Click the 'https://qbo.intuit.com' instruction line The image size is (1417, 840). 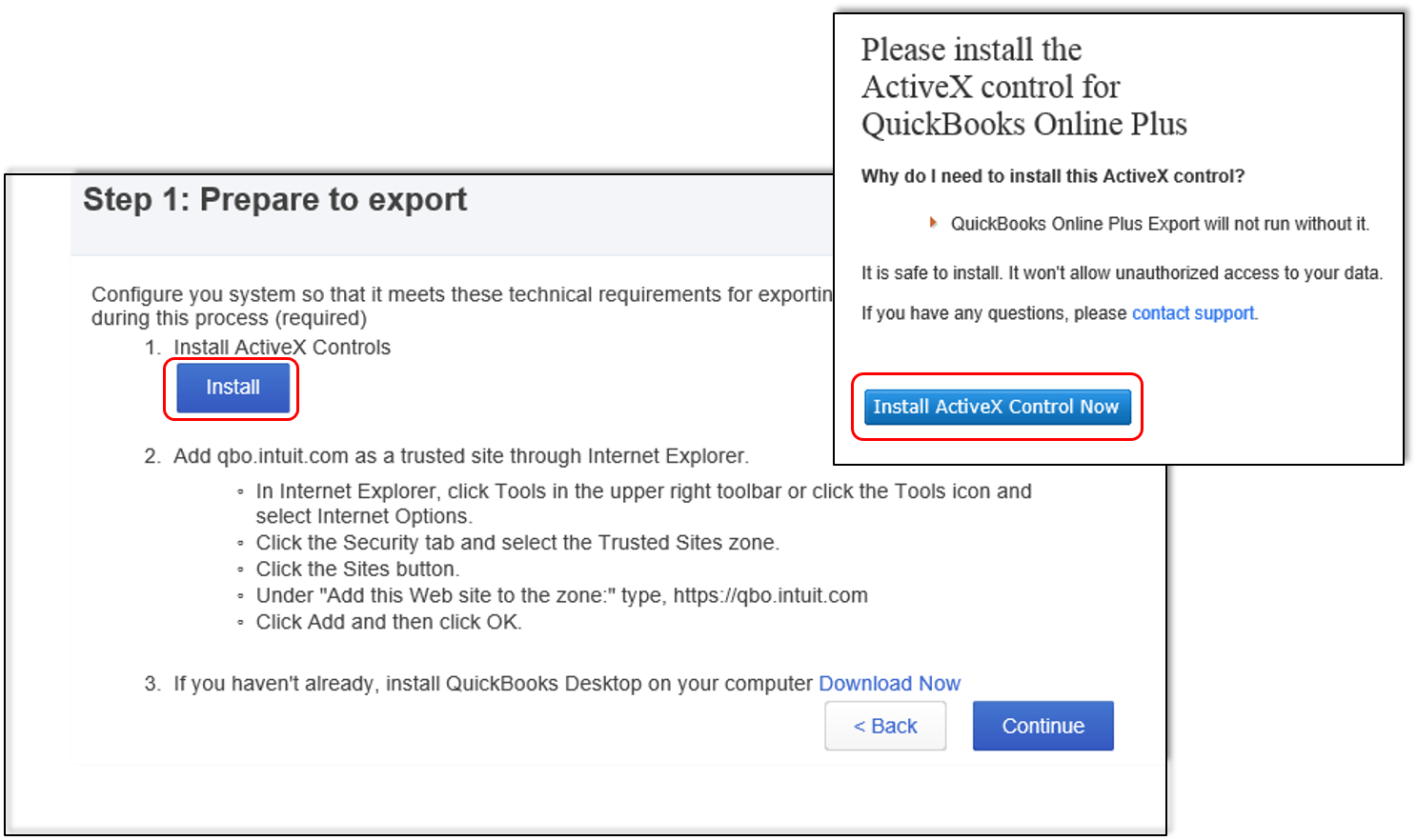562,596
